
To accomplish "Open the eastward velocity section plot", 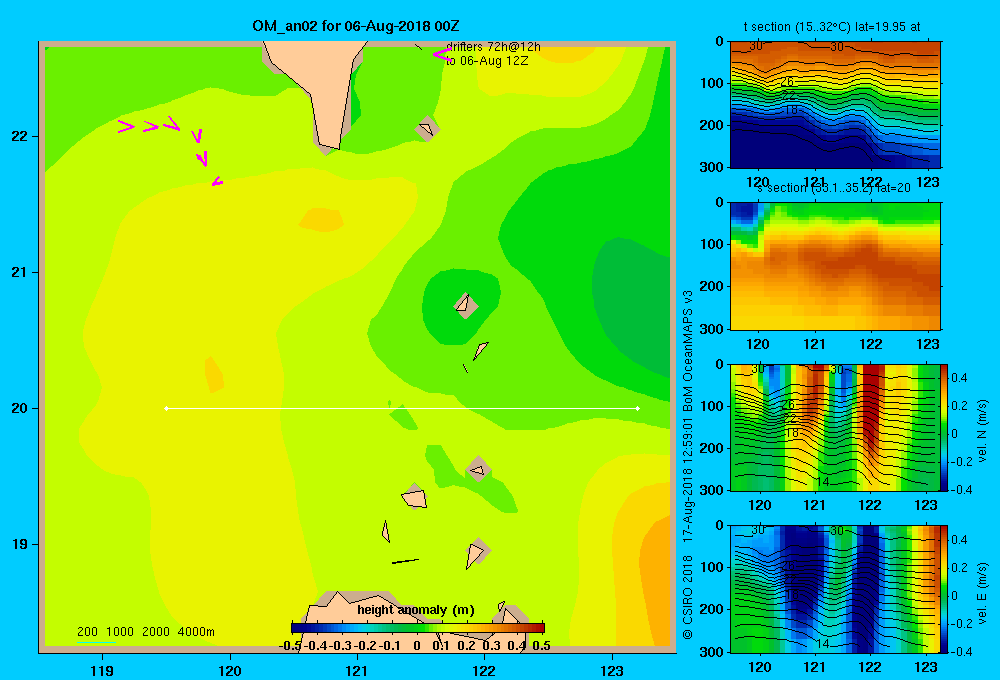I will (x=835, y=589).
